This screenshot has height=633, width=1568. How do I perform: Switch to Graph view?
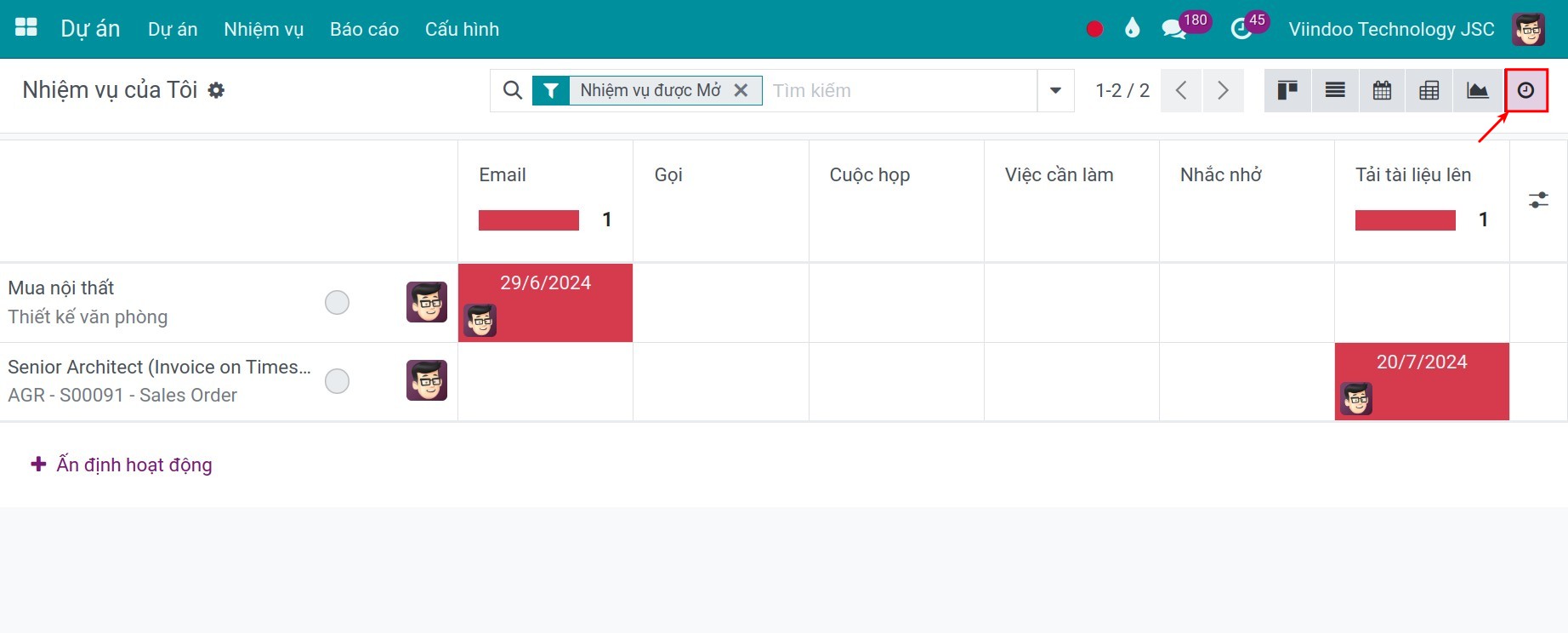pos(1478,90)
